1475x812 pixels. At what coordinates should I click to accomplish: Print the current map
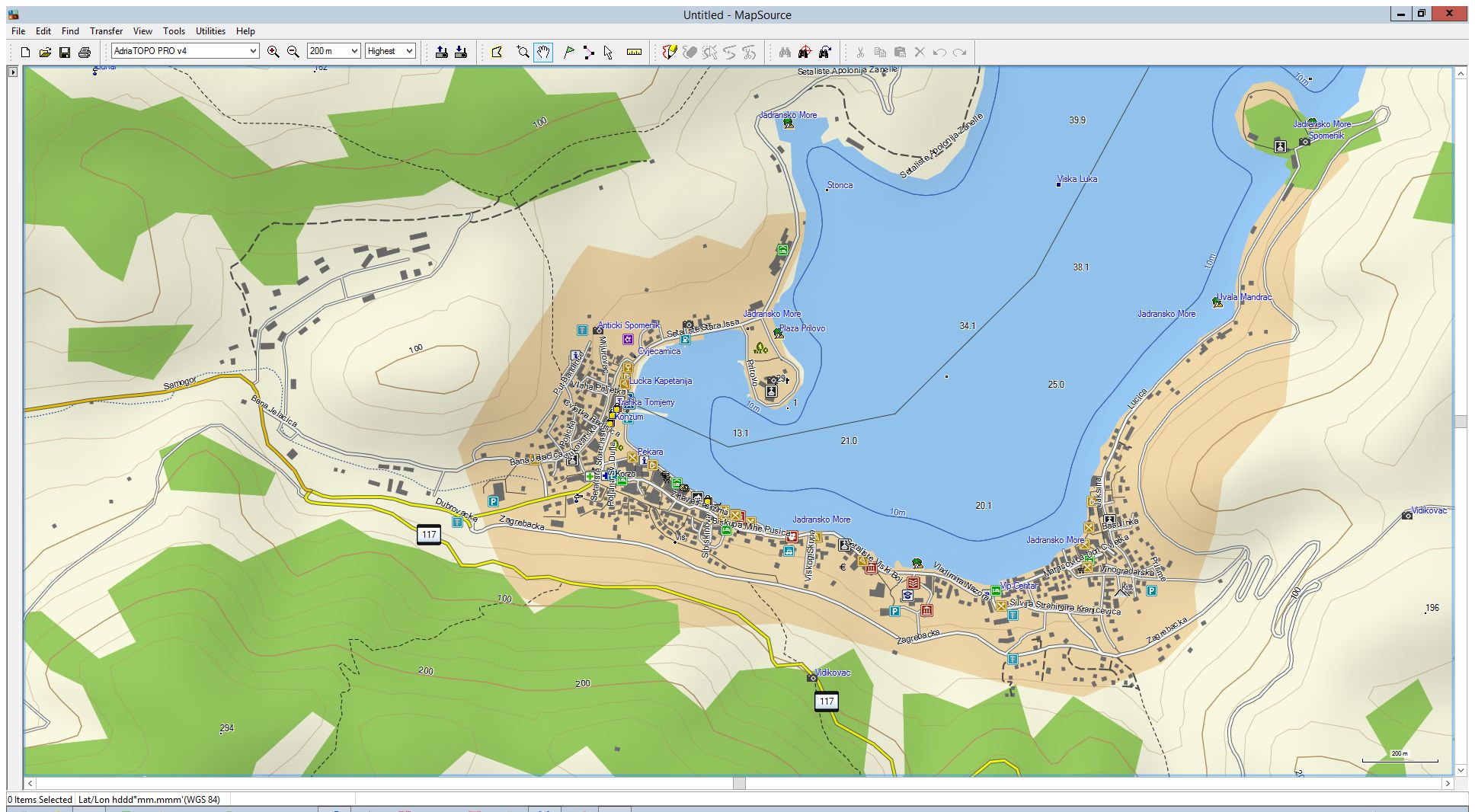point(85,52)
